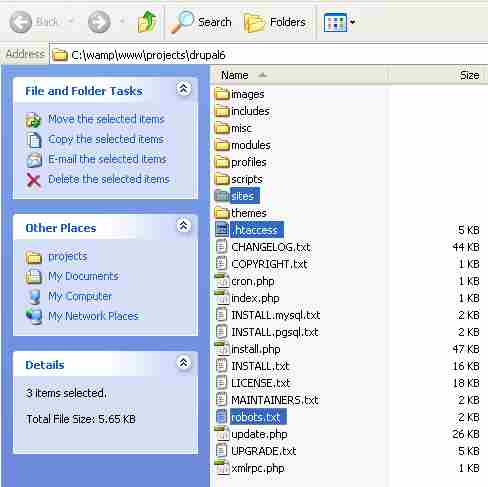Viewport: 488px width, 487px height.
Task: Click the My Computer icon
Action: tap(34, 297)
